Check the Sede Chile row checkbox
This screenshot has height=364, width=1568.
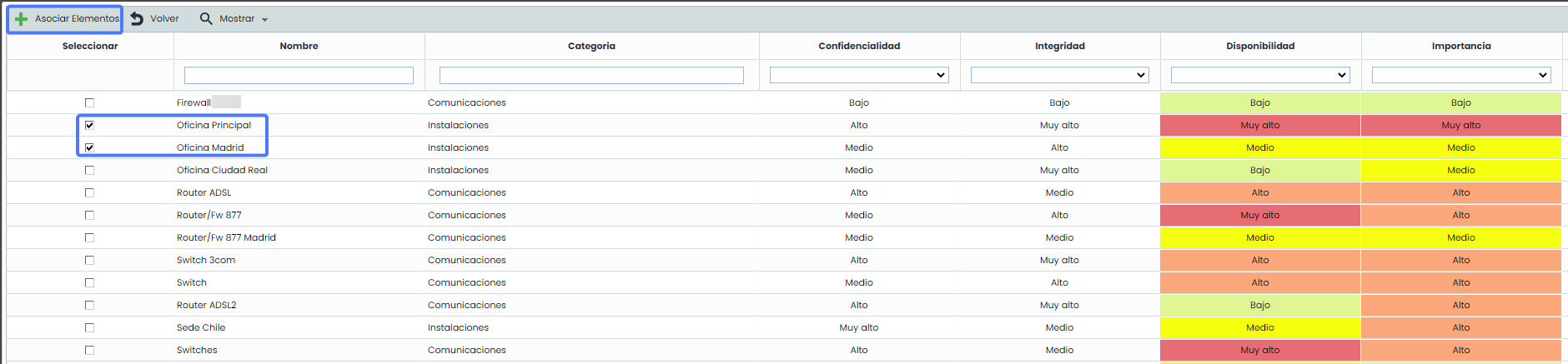(89, 327)
